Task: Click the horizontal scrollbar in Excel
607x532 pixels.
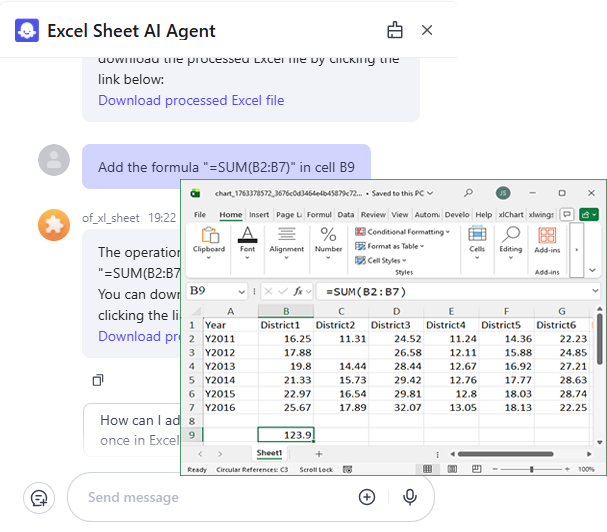Action: [505, 454]
